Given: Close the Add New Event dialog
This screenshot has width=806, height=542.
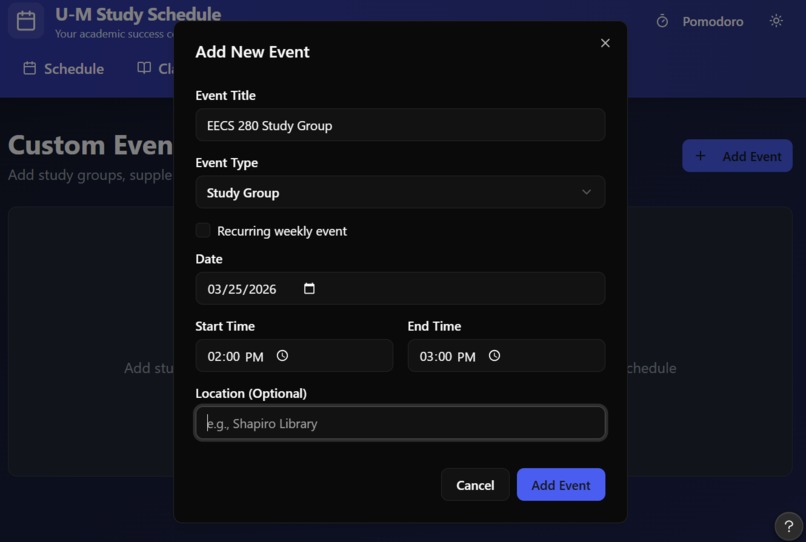Looking at the screenshot, I should (x=605, y=43).
